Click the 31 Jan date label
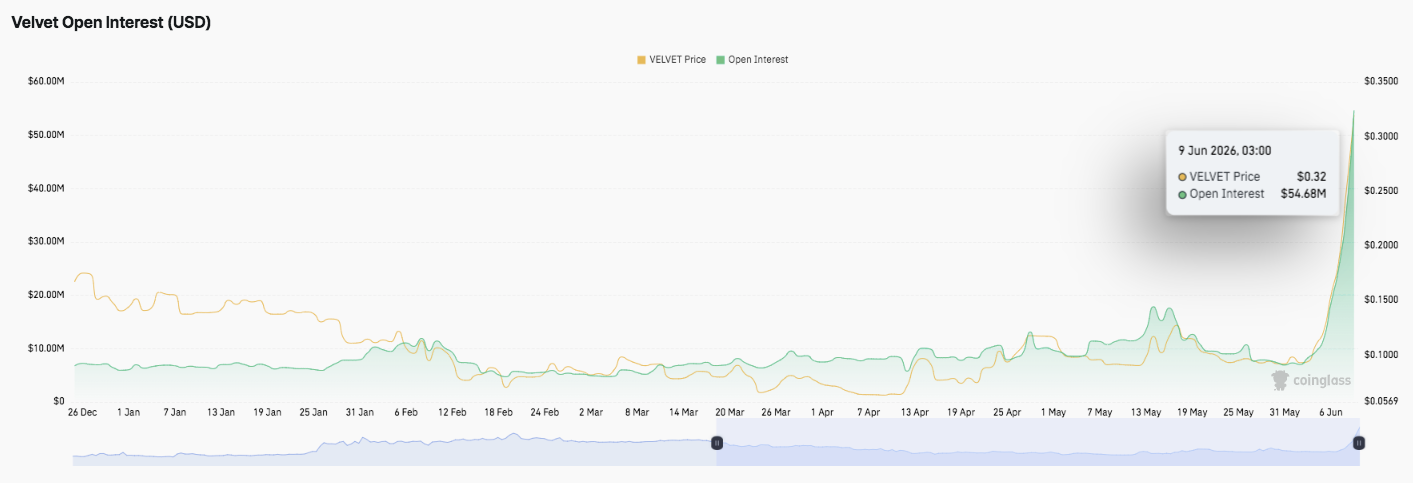 pos(360,412)
